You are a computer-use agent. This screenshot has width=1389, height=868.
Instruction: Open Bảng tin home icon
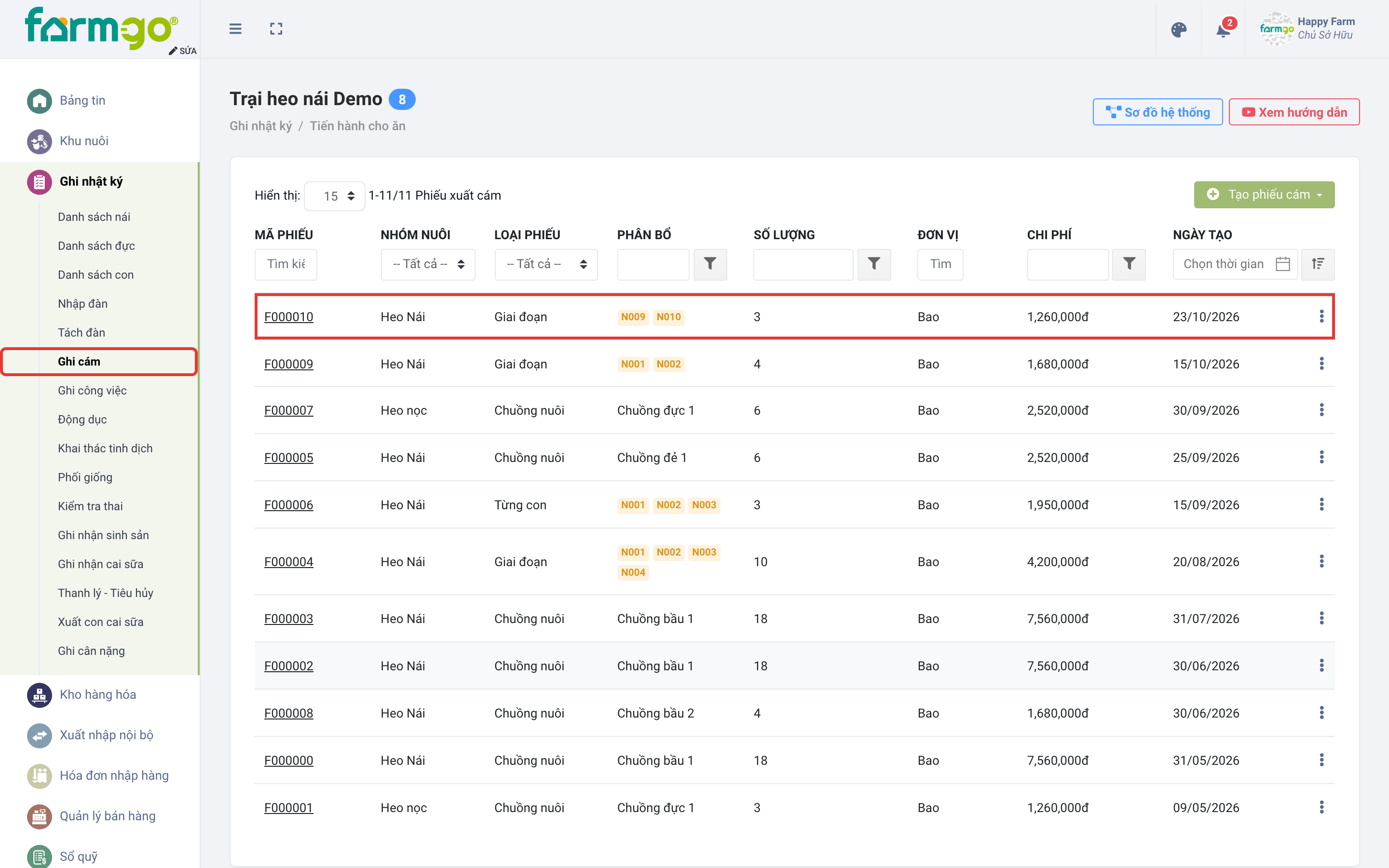click(39, 101)
